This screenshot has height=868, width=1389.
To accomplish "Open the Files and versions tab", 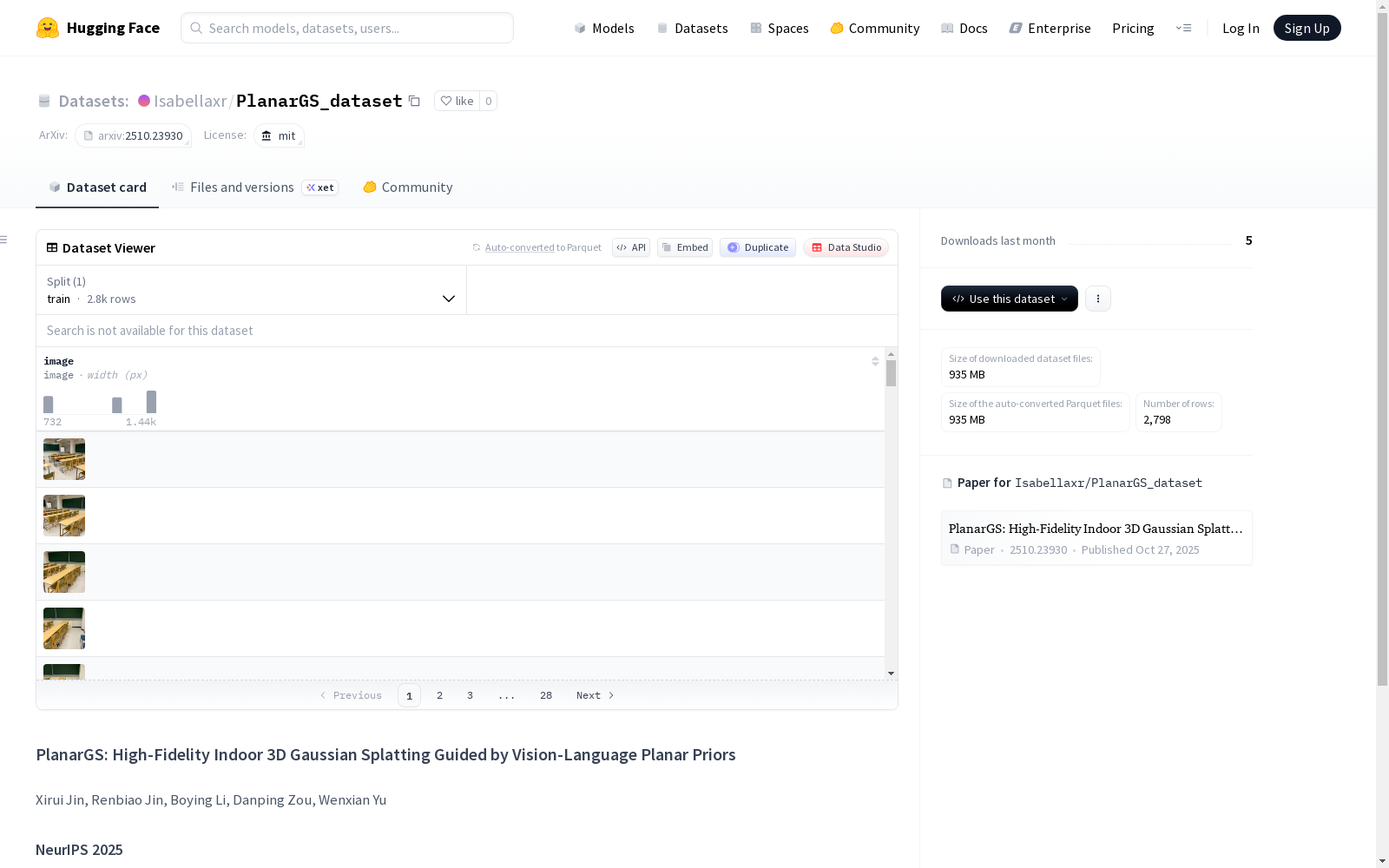I will pyautogui.click(x=254, y=187).
